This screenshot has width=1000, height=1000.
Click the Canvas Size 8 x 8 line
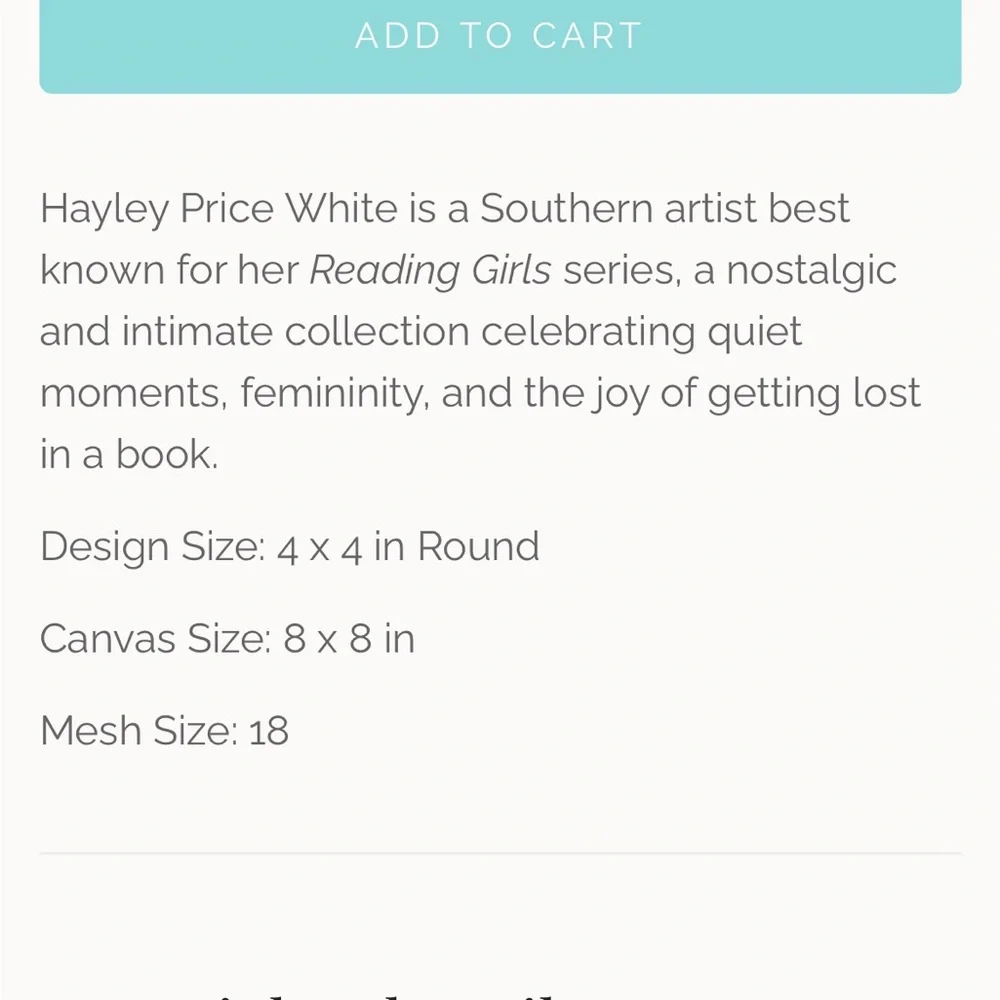click(228, 639)
